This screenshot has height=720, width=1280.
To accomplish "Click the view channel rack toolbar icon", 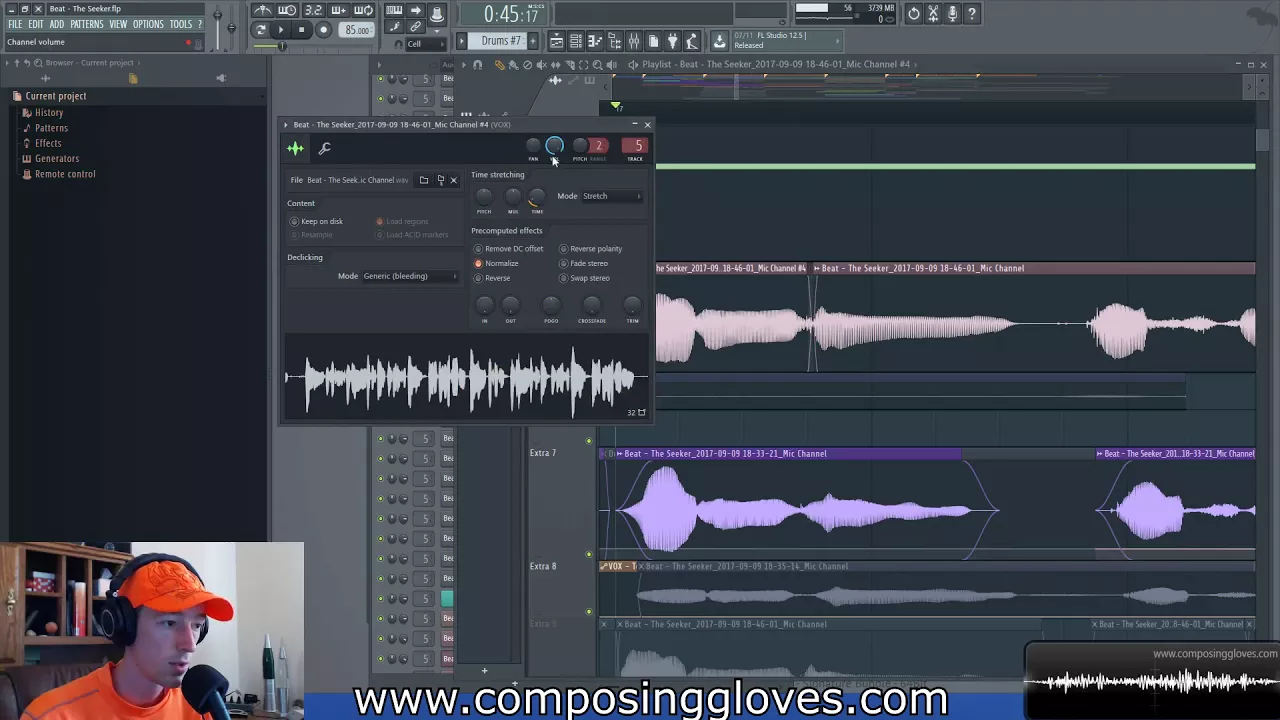I will point(576,41).
